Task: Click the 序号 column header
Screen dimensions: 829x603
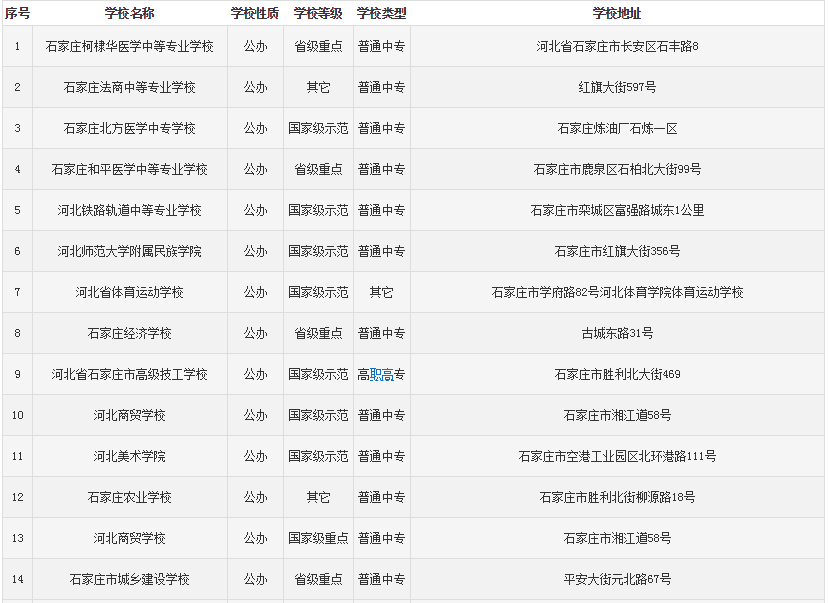Action: (x=17, y=13)
